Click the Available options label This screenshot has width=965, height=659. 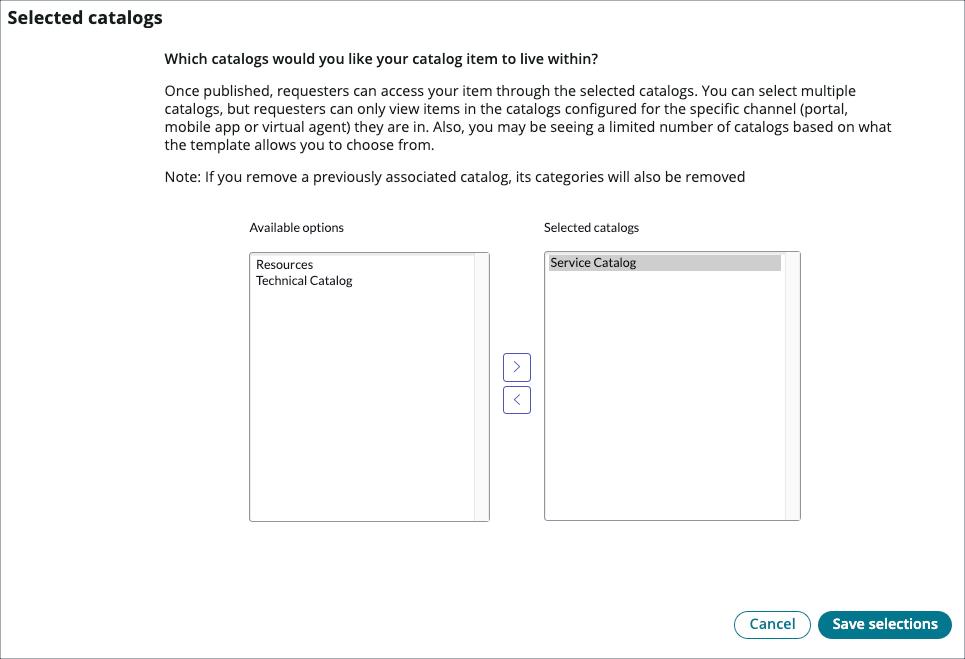click(296, 227)
